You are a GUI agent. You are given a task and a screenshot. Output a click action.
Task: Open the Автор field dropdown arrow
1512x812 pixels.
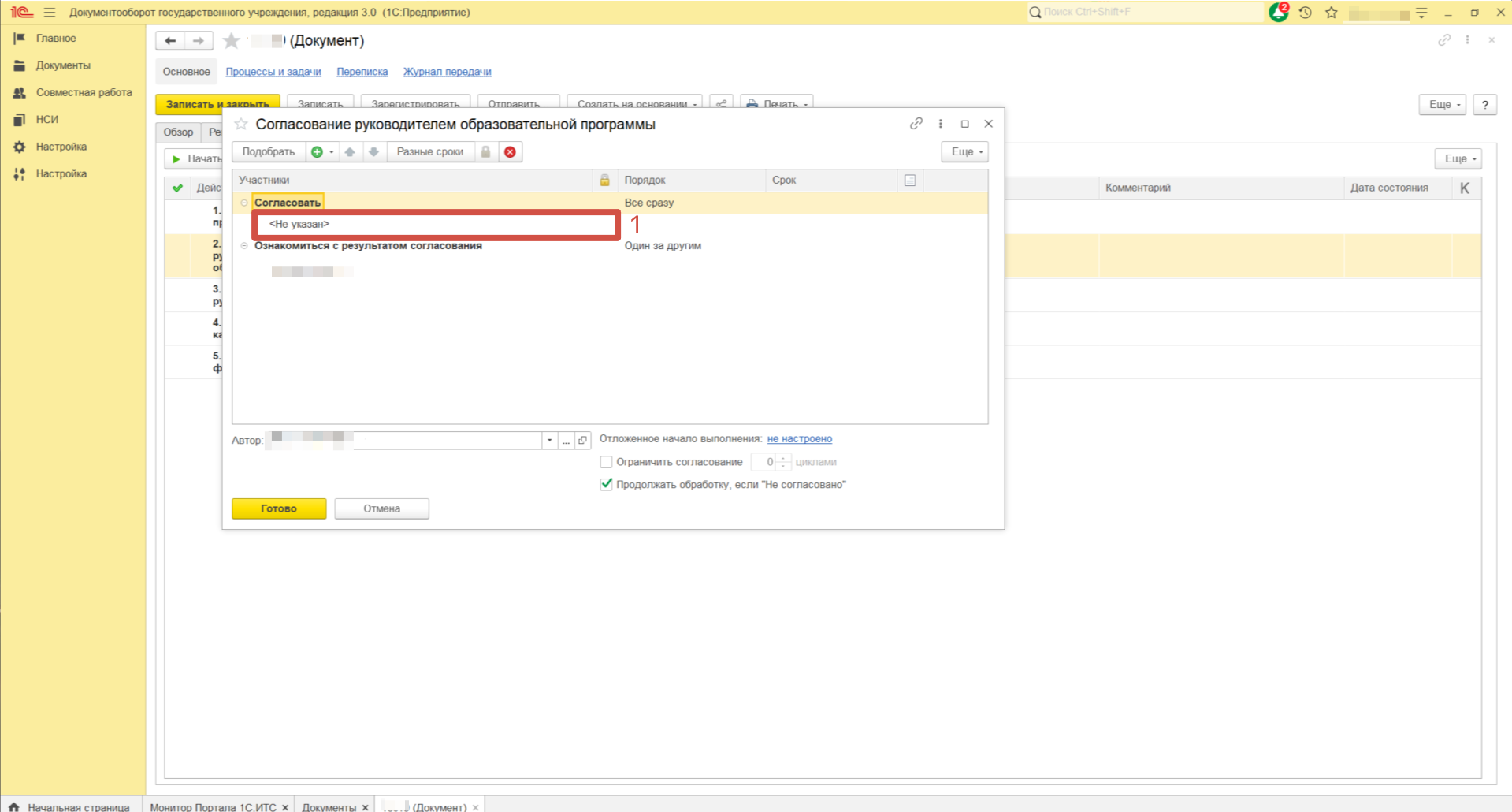[549, 441]
